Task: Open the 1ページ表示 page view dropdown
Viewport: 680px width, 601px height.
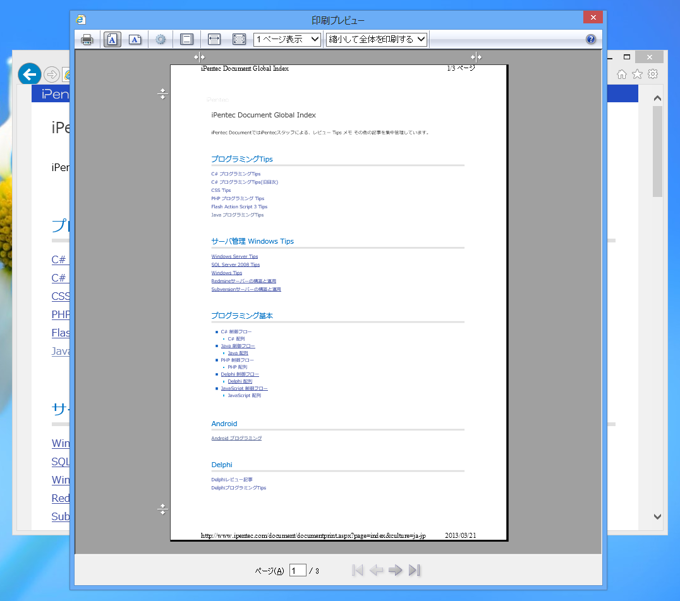Action: pyautogui.click(x=287, y=39)
